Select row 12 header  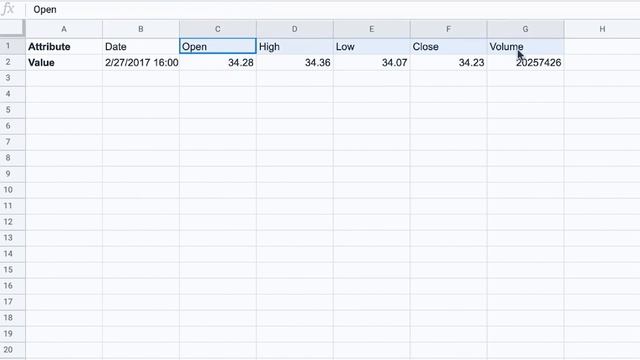coord(12,222)
